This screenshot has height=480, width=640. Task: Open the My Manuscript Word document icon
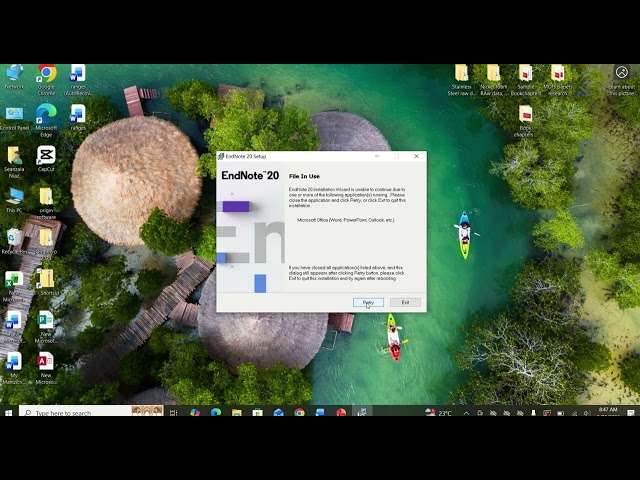(x=13, y=368)
